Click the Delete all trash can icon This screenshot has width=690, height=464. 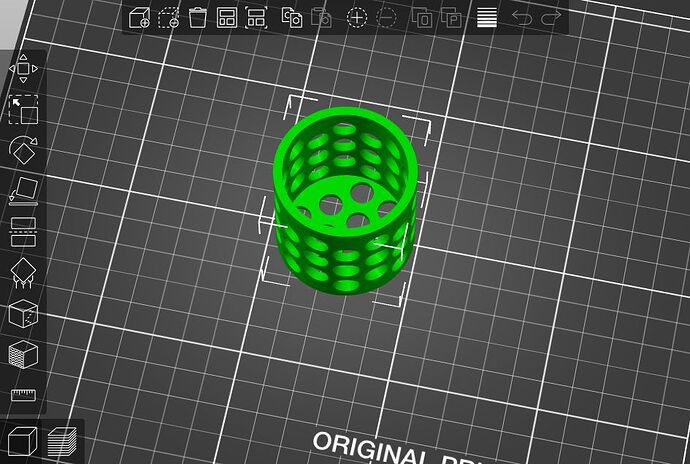pos(198,18)
